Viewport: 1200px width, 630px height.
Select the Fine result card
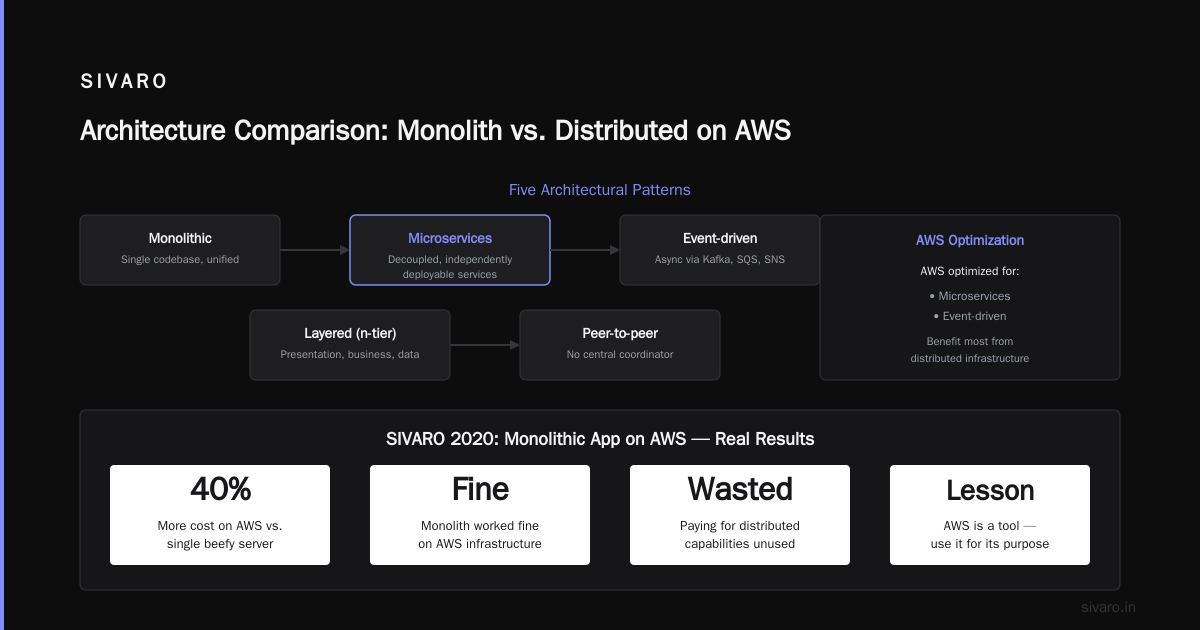point(480,515)
